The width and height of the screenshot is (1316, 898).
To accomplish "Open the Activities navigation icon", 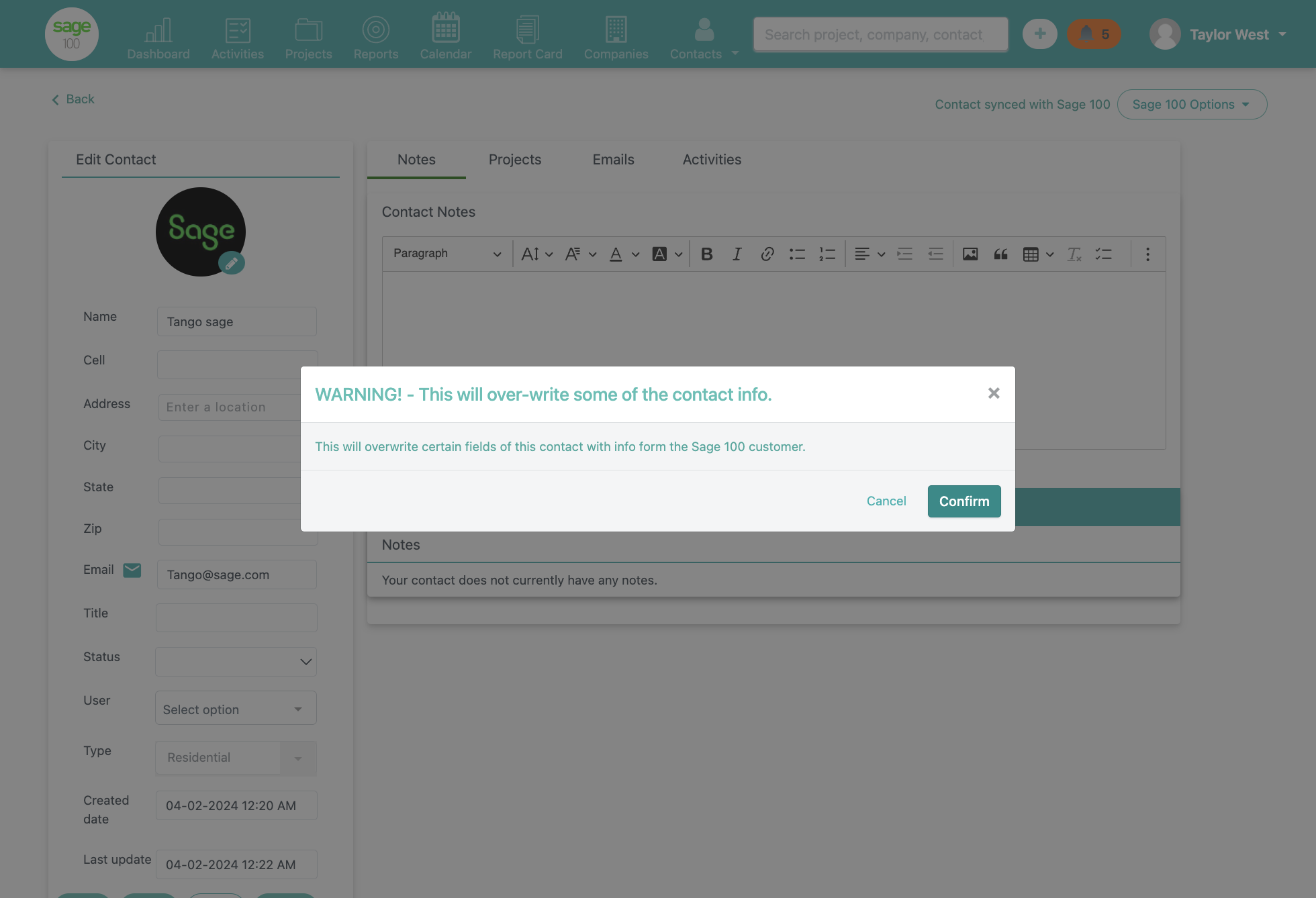I will tap(238, 38).
